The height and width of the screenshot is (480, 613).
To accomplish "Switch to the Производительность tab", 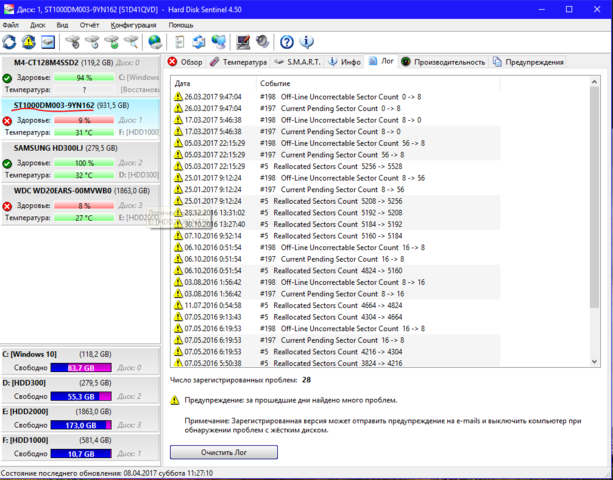I will pos(443,62).
